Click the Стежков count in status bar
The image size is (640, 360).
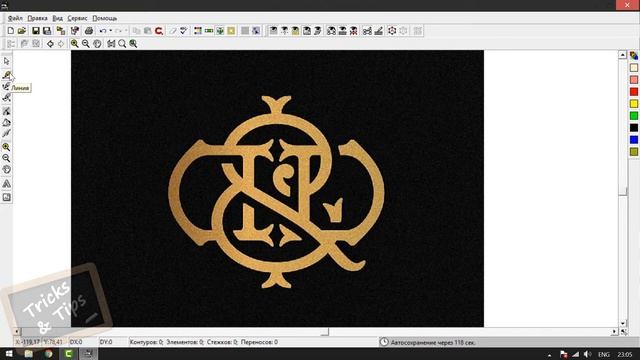(x=222, y=342)
